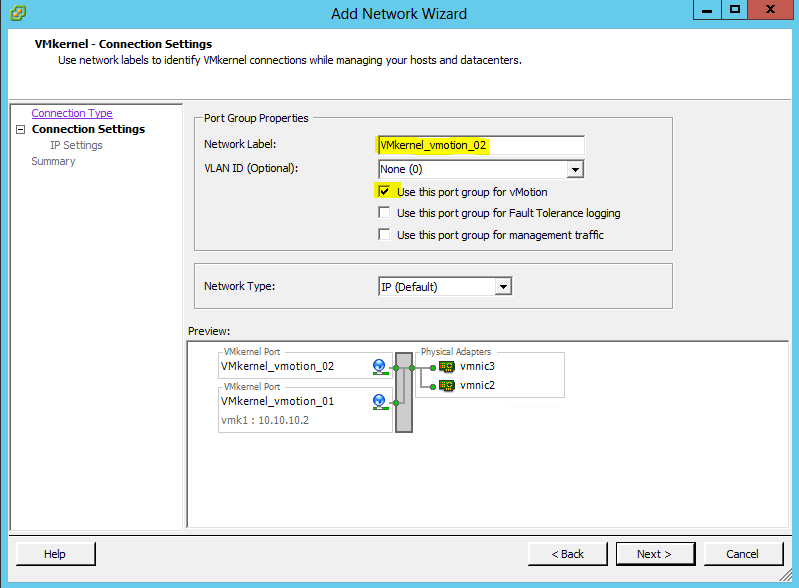
Task: Click the vmnic3 adapter card icon
Action: pos(446,367)
